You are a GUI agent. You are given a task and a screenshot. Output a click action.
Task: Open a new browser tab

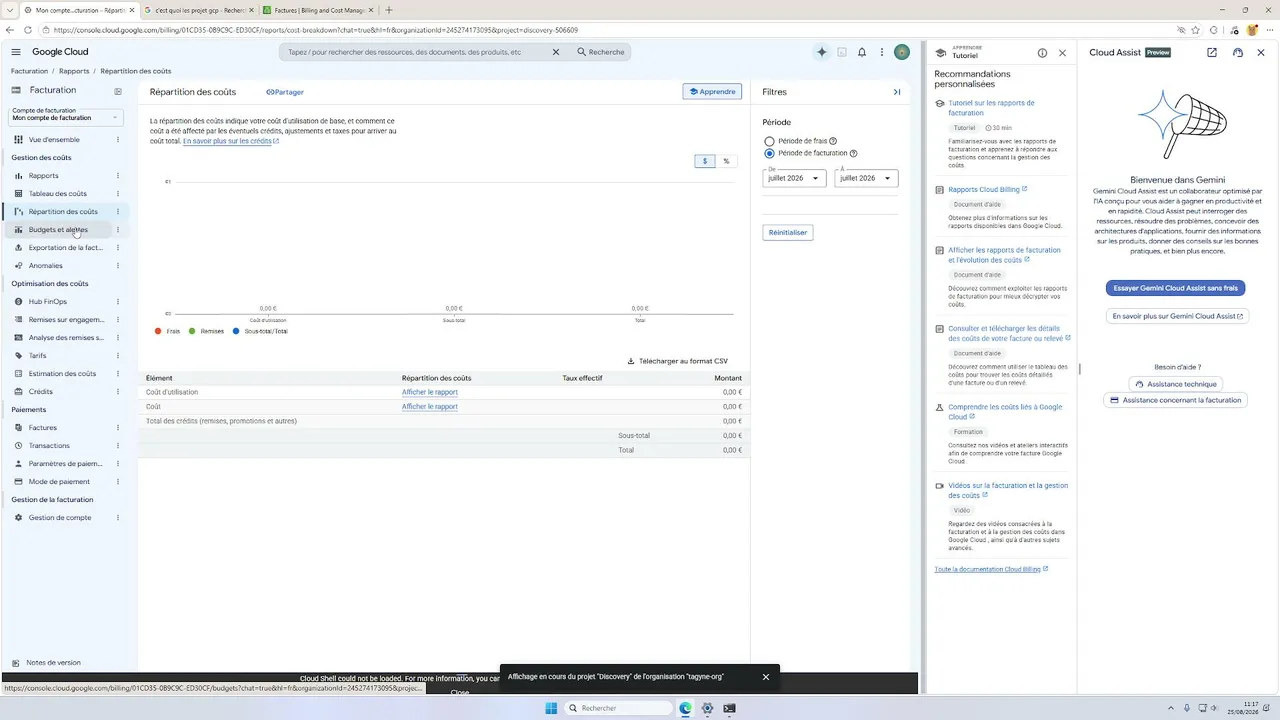pos(389,10)
